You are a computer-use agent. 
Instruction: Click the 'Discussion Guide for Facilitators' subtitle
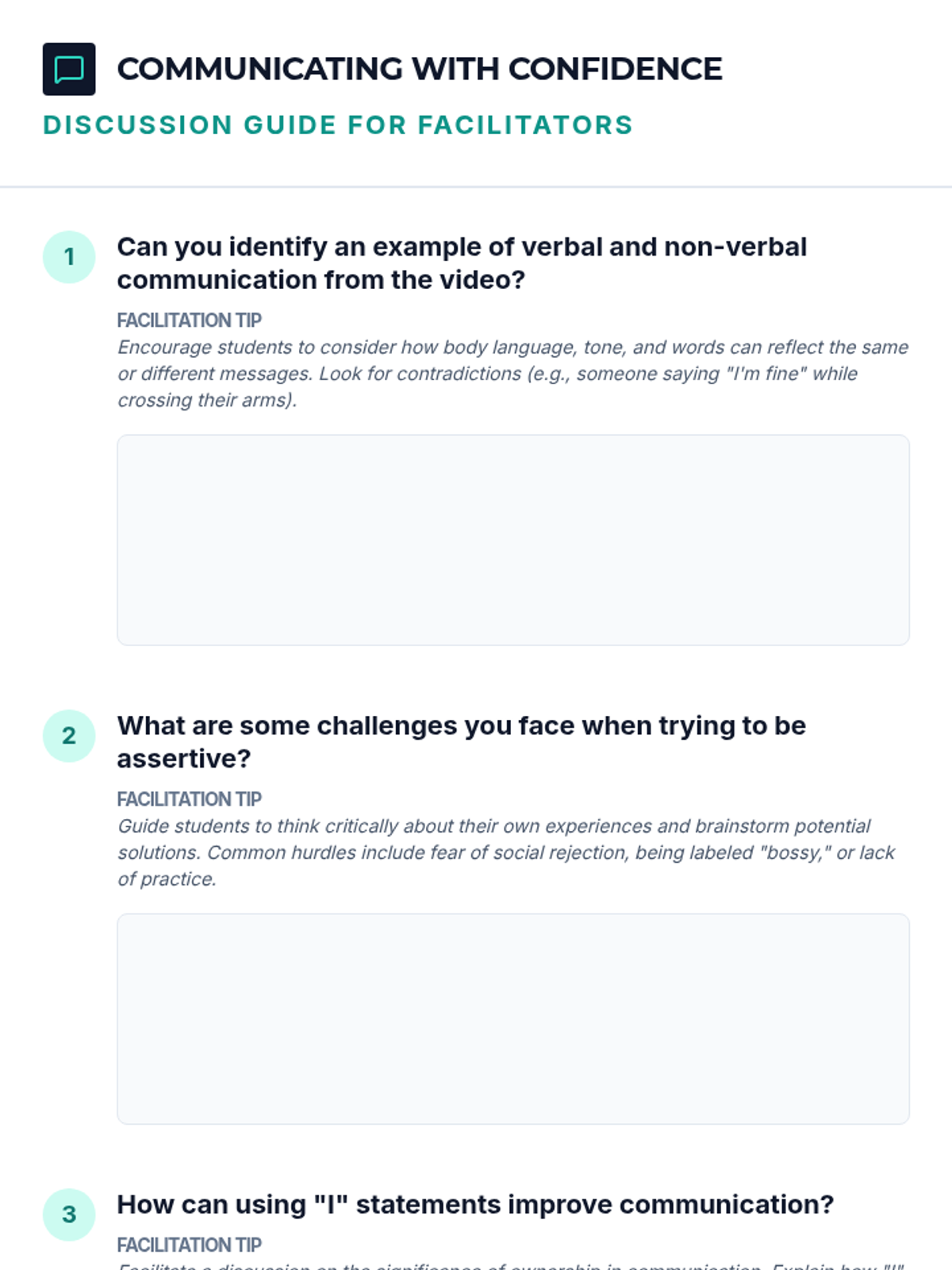tap(338, 125)
